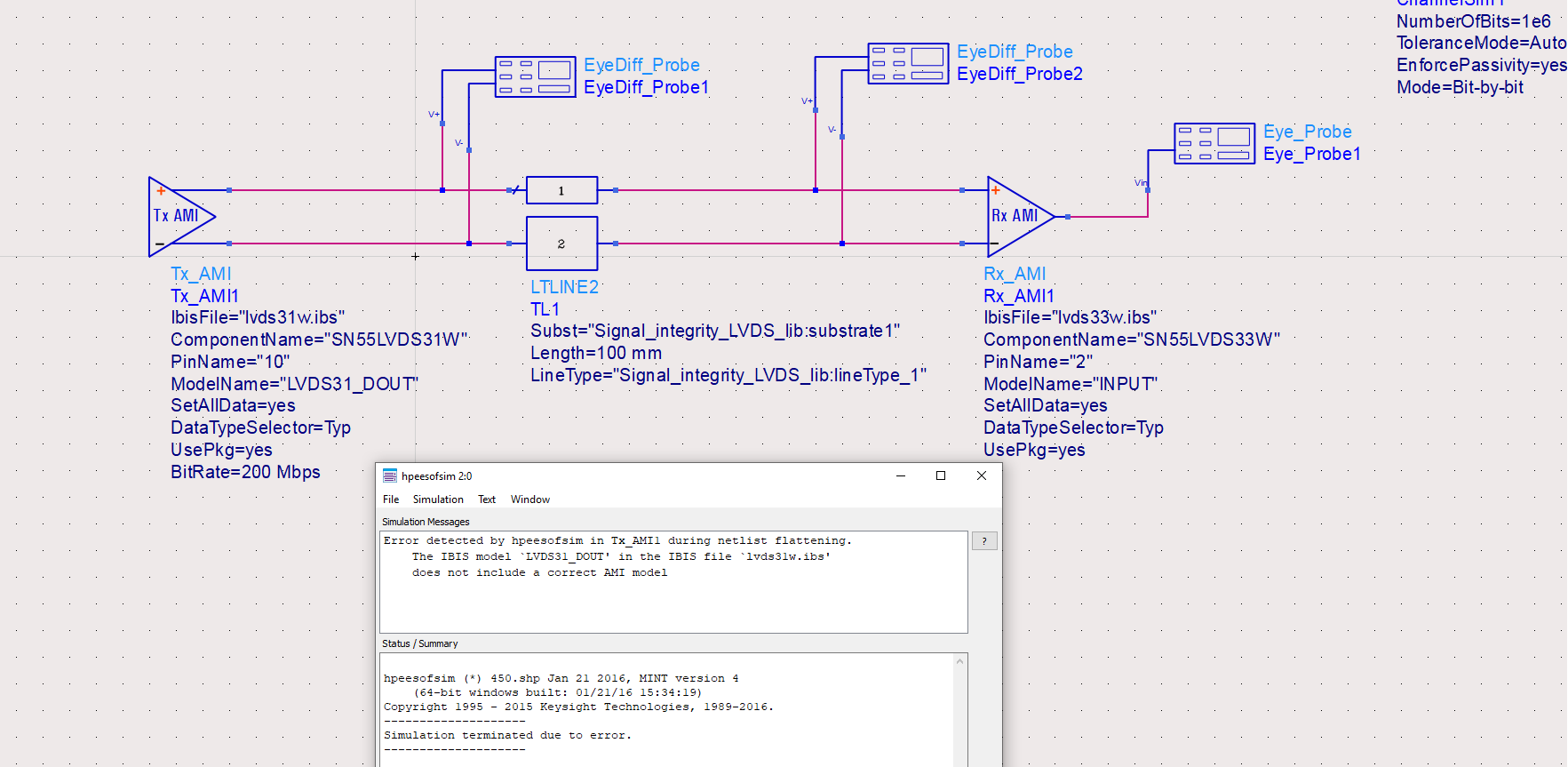Screen dimensions: 1568x767
Task: Click the transmission line block labeled 1
Action: pos(562,190)
